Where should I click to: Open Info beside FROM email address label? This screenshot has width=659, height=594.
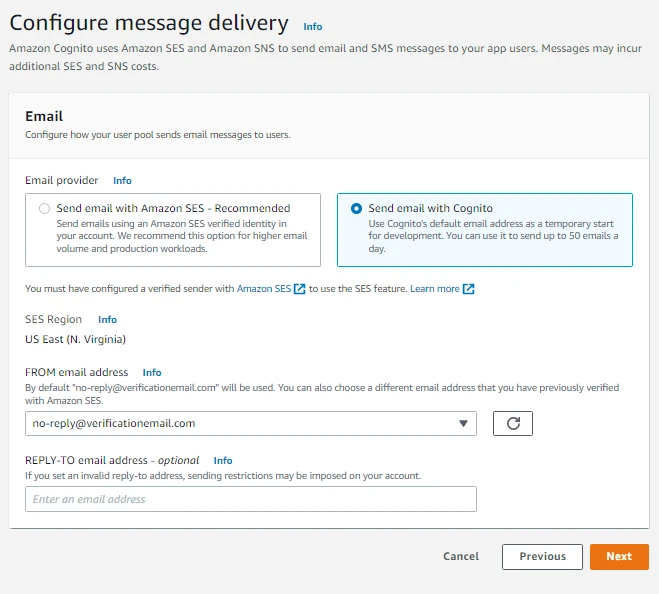[x=152, y=373]
